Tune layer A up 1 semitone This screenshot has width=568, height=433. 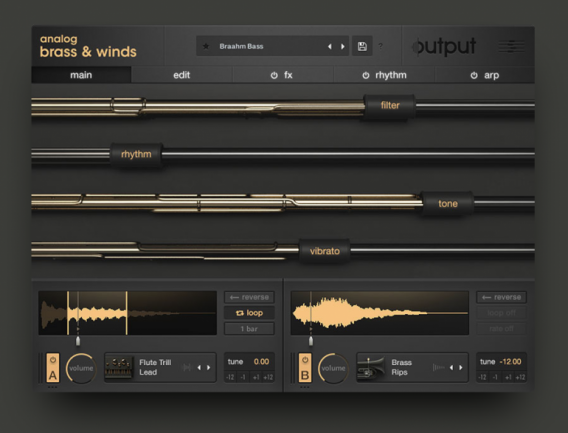tap(256, 377)
